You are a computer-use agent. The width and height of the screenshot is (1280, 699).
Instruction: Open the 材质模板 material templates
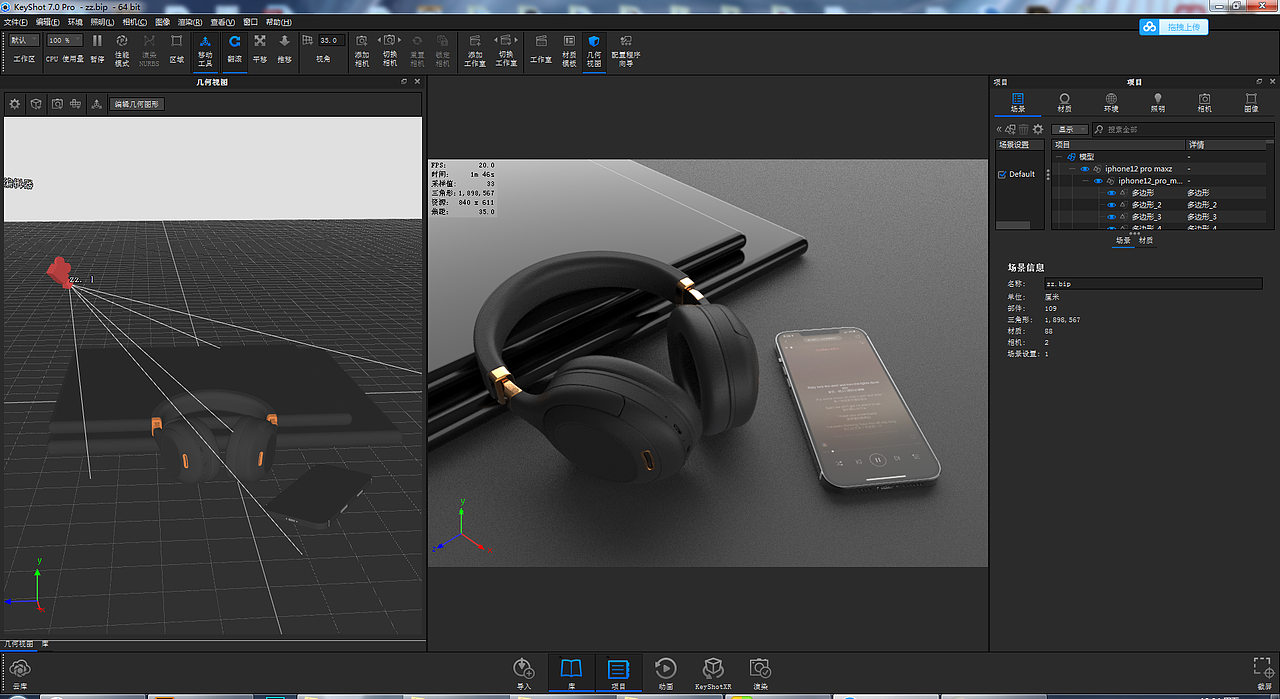click(x=569, y=49)
